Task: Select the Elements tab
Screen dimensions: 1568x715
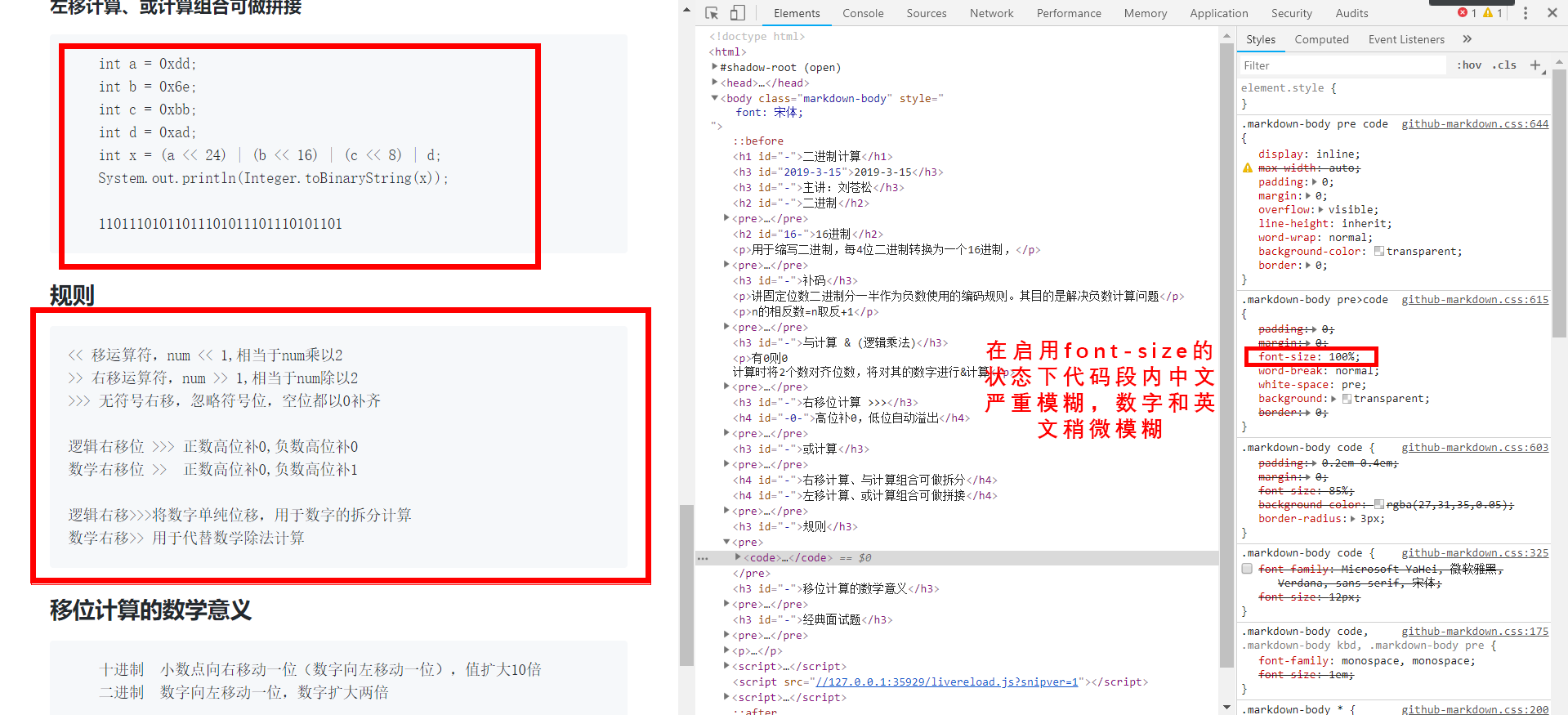Action: tap(797, 13)
